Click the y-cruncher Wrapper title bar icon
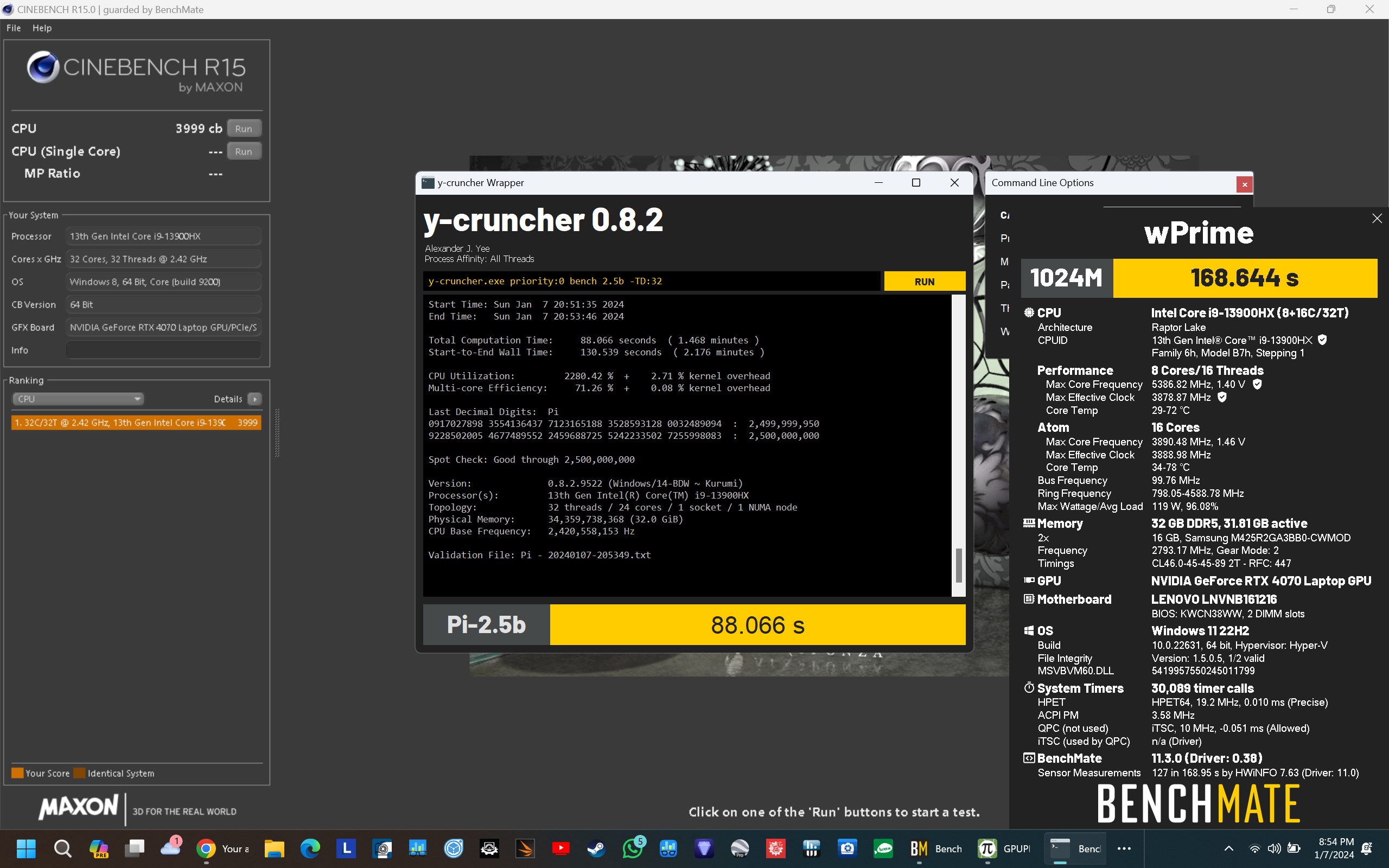The width and height of the screenshot is (1389, 868). coord(428,183)
